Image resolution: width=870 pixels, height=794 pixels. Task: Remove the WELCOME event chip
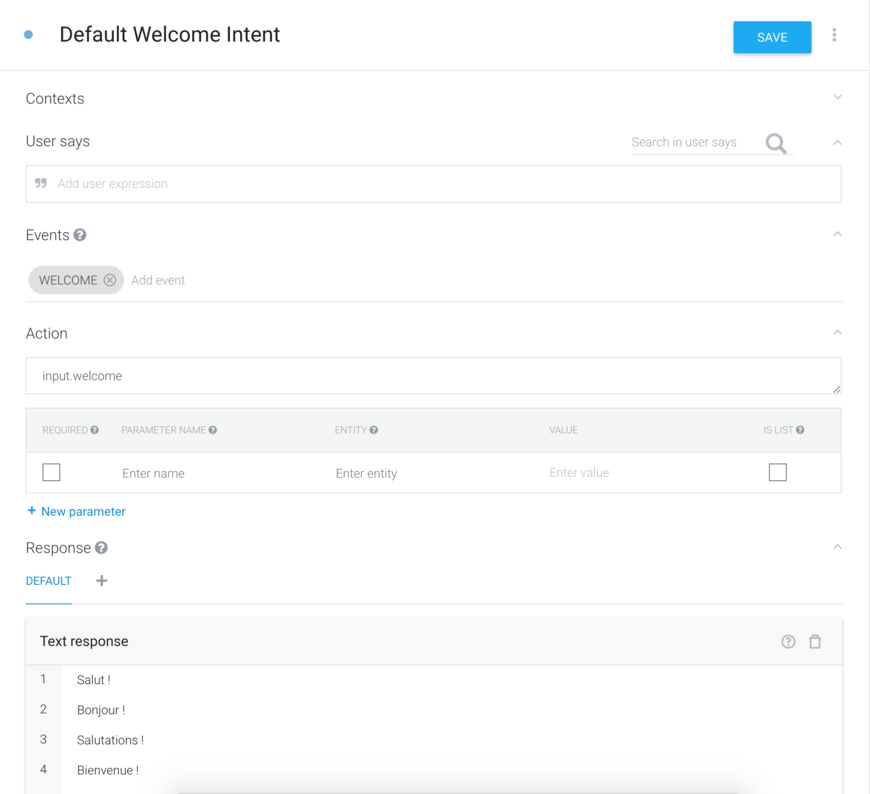pos(110,280)
